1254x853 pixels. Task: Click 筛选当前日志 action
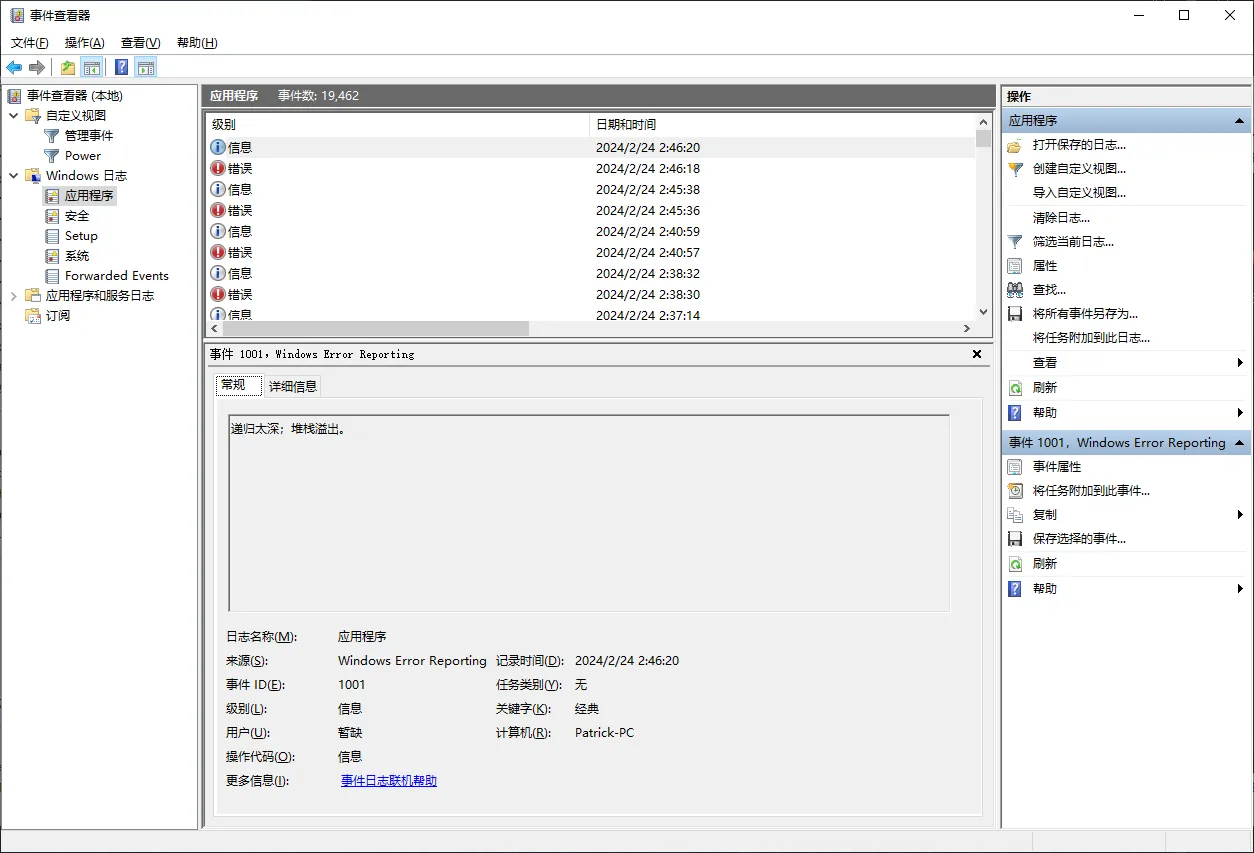click(1073, 241)
